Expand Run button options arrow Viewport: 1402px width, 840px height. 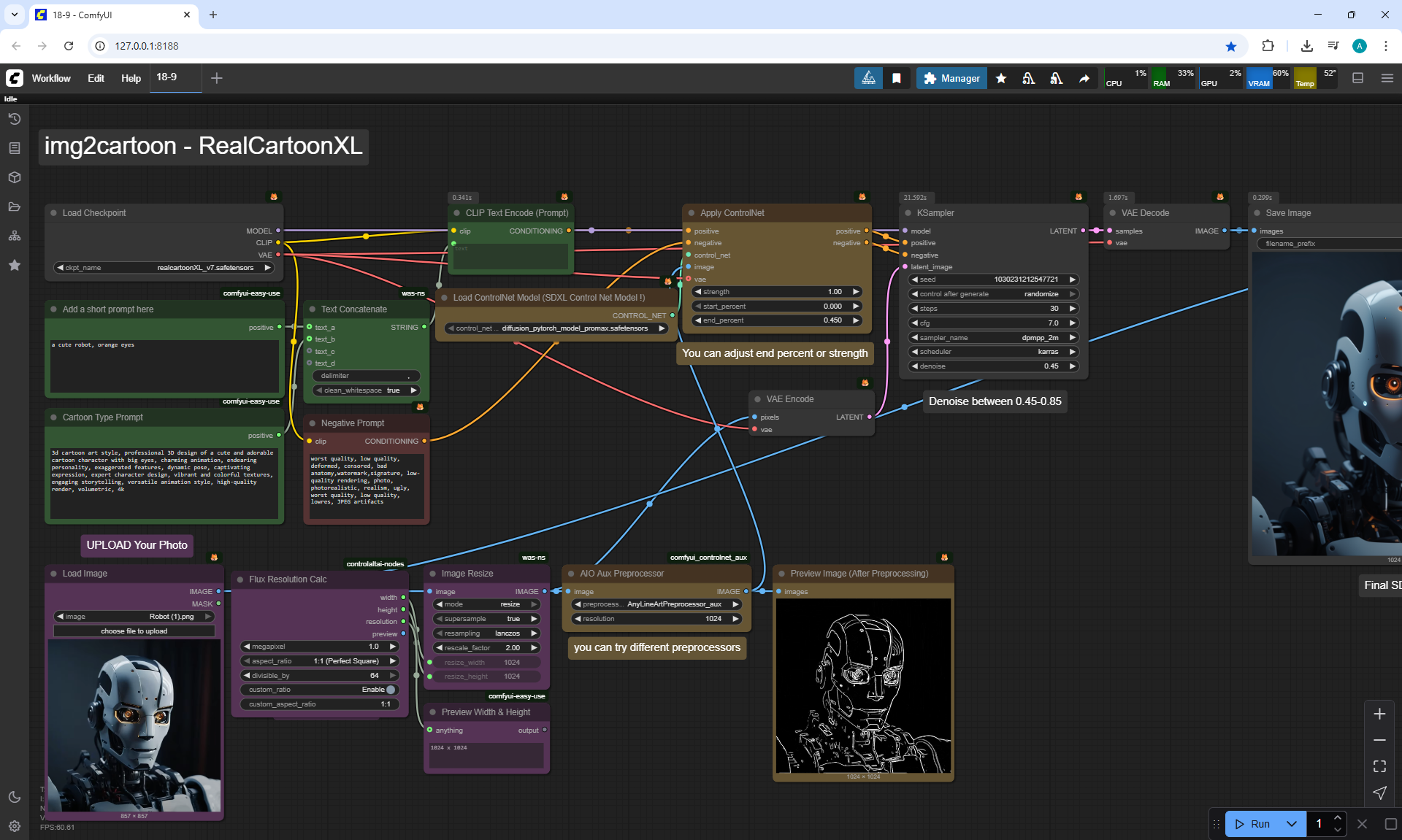(1291, 824)
